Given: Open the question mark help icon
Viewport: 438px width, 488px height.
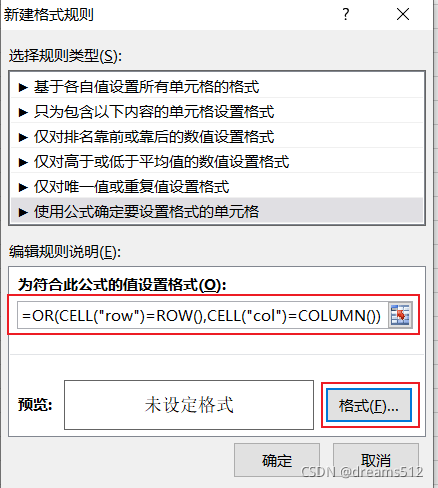Looking at the screenshot, I should tap(346, 14).
